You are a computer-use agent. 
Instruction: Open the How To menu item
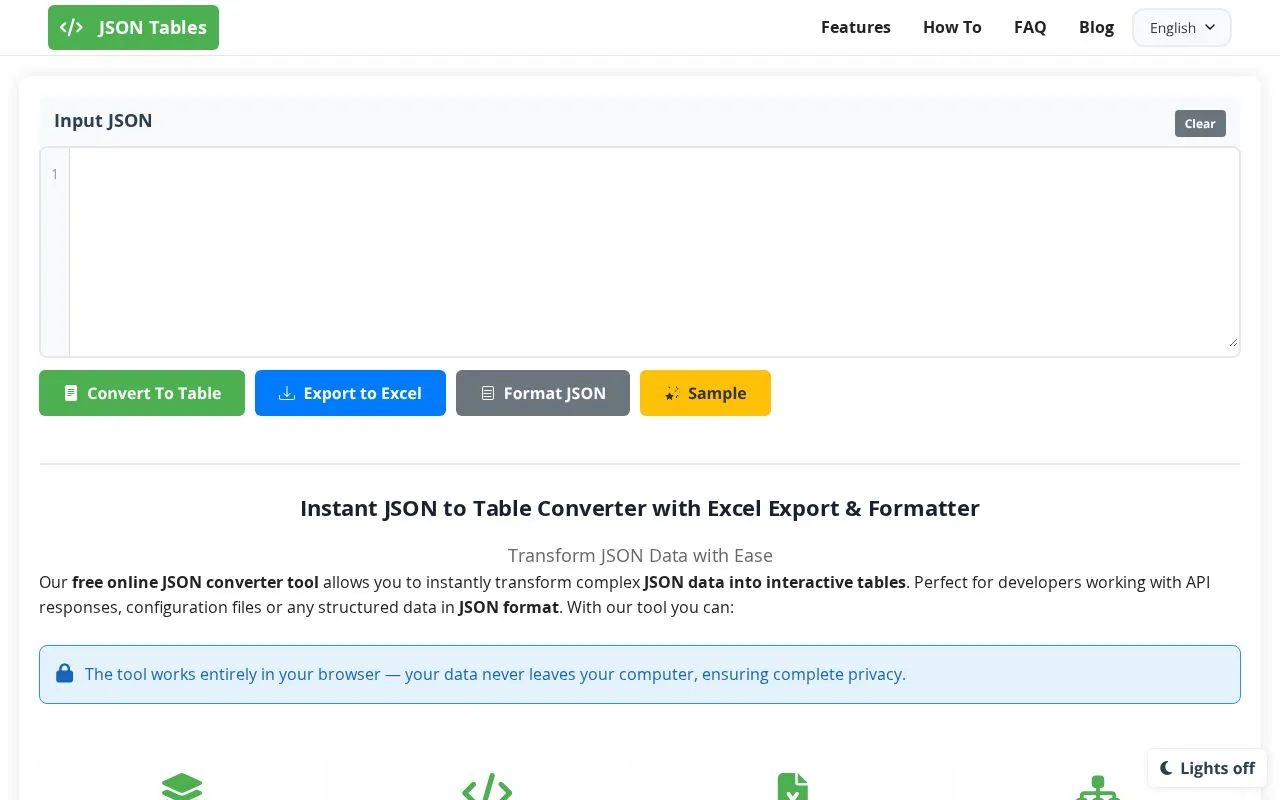[x=952, y=27]
